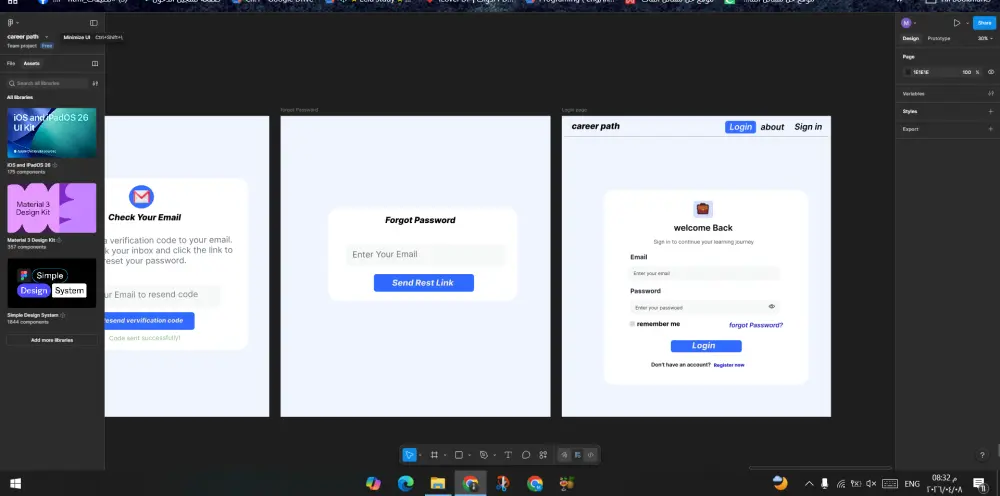Select the Frame tool in bottom toolbar
1000x496 pixels.
434,455
